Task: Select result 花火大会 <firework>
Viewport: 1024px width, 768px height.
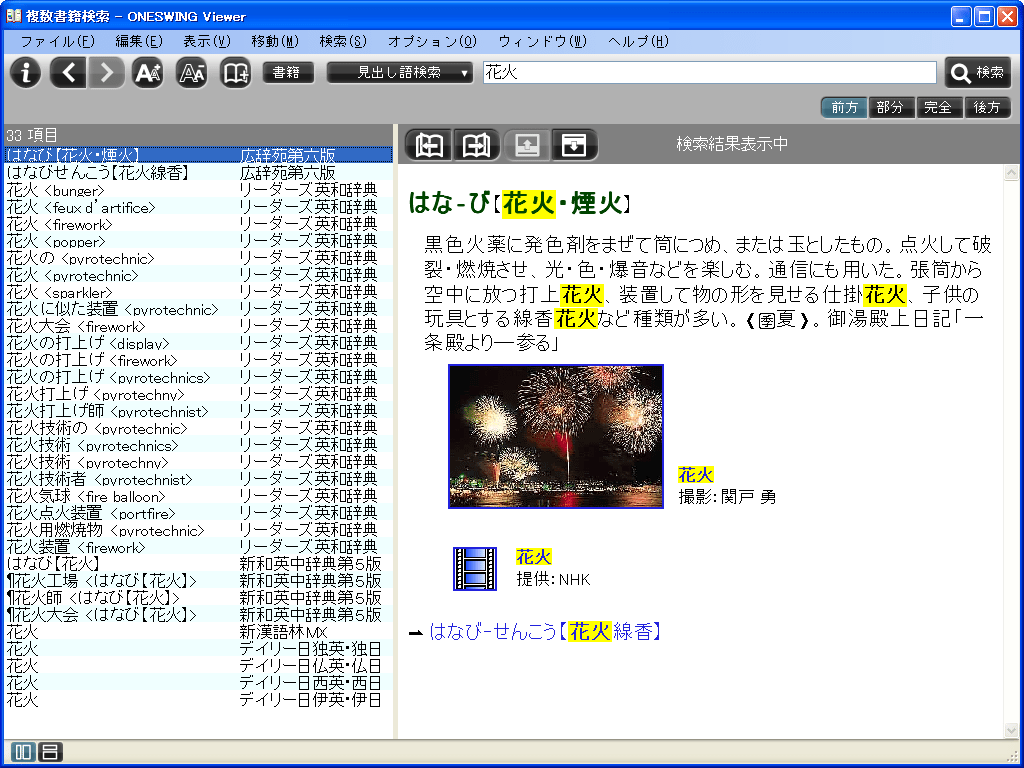Action: [199, 326]
